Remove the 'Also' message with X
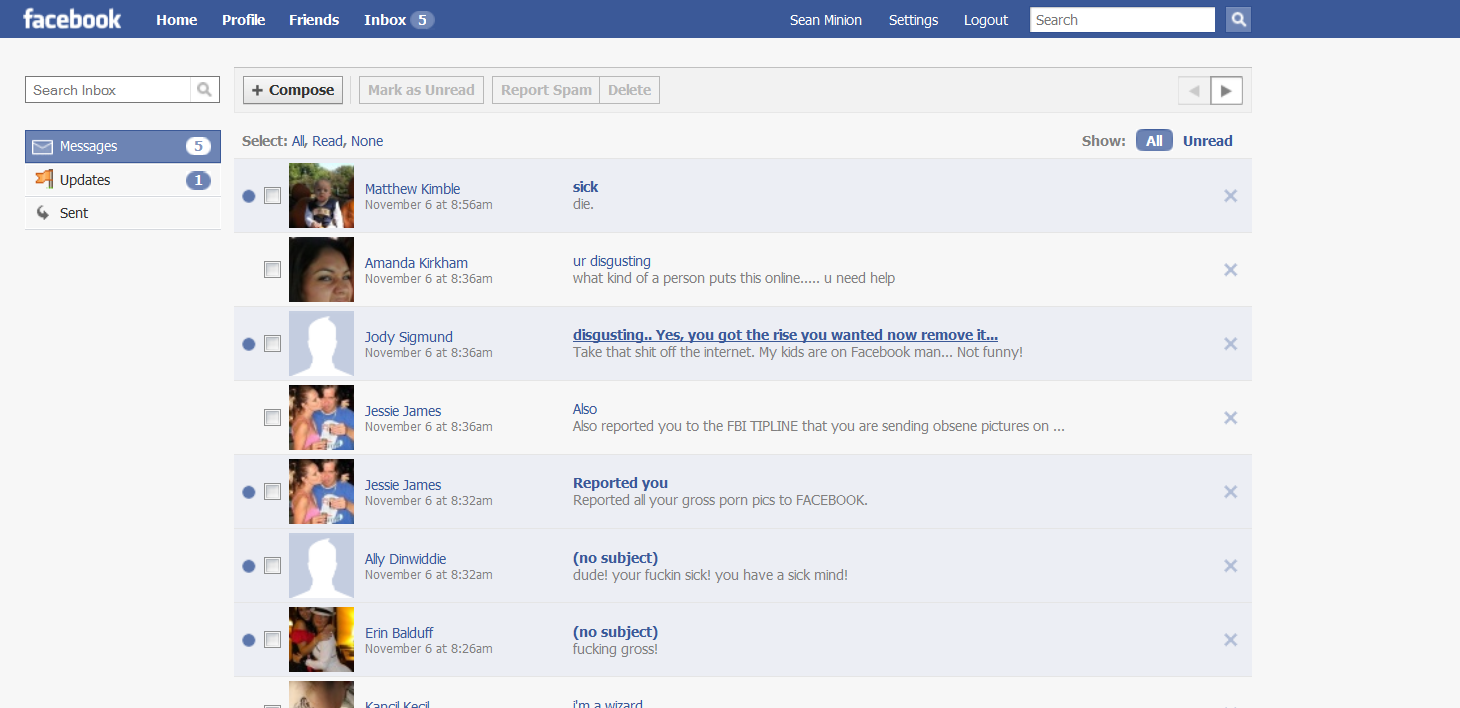 pos(1231,418)
